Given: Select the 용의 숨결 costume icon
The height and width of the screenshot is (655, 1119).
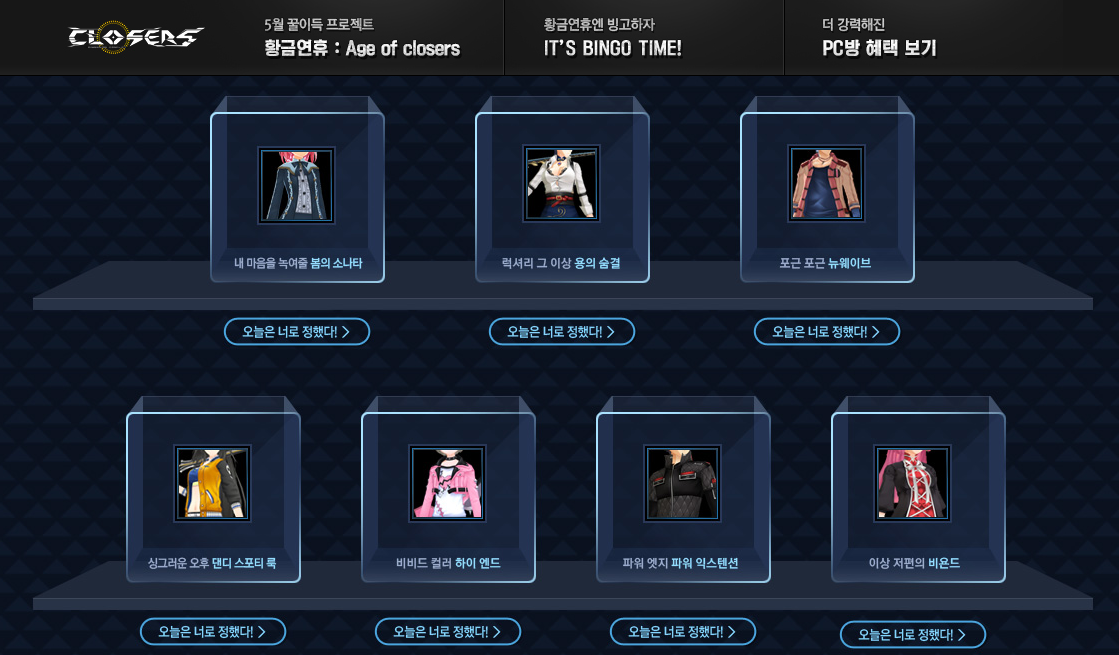Looking at the screenshot, I should click(x=561, y=183).
